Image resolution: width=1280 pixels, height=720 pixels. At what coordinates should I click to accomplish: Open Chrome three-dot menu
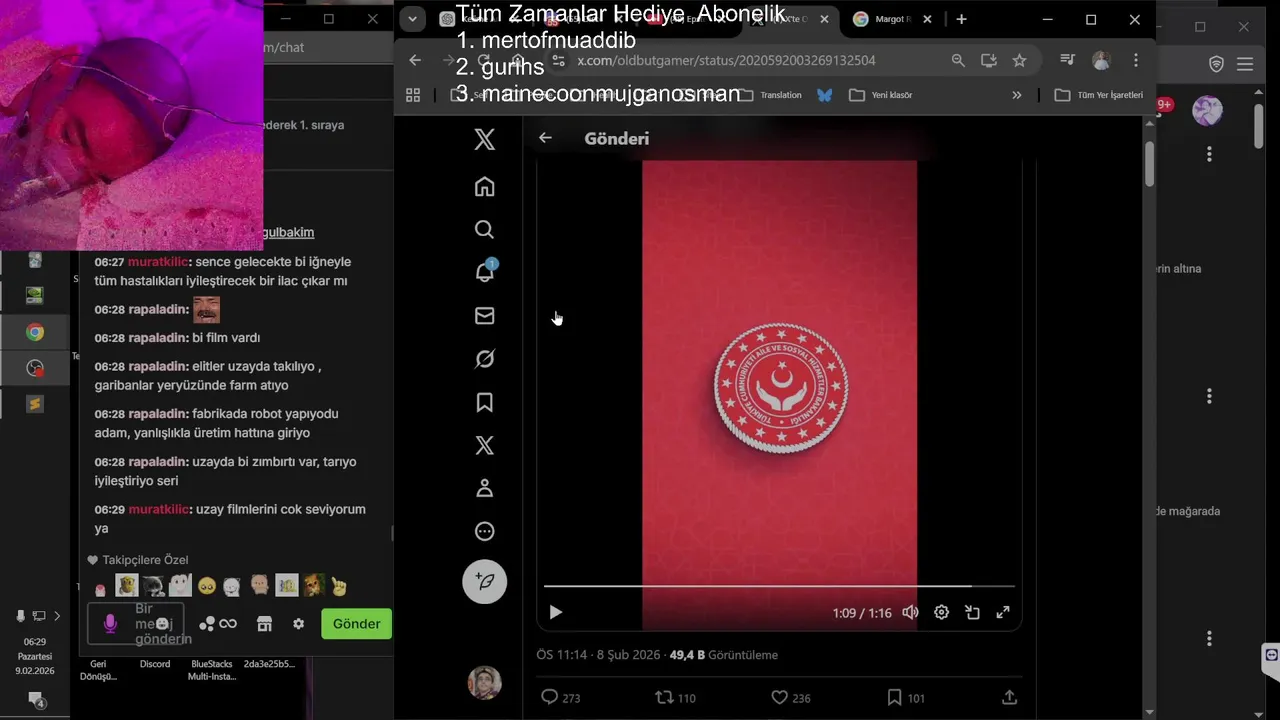coord(1136,60)
